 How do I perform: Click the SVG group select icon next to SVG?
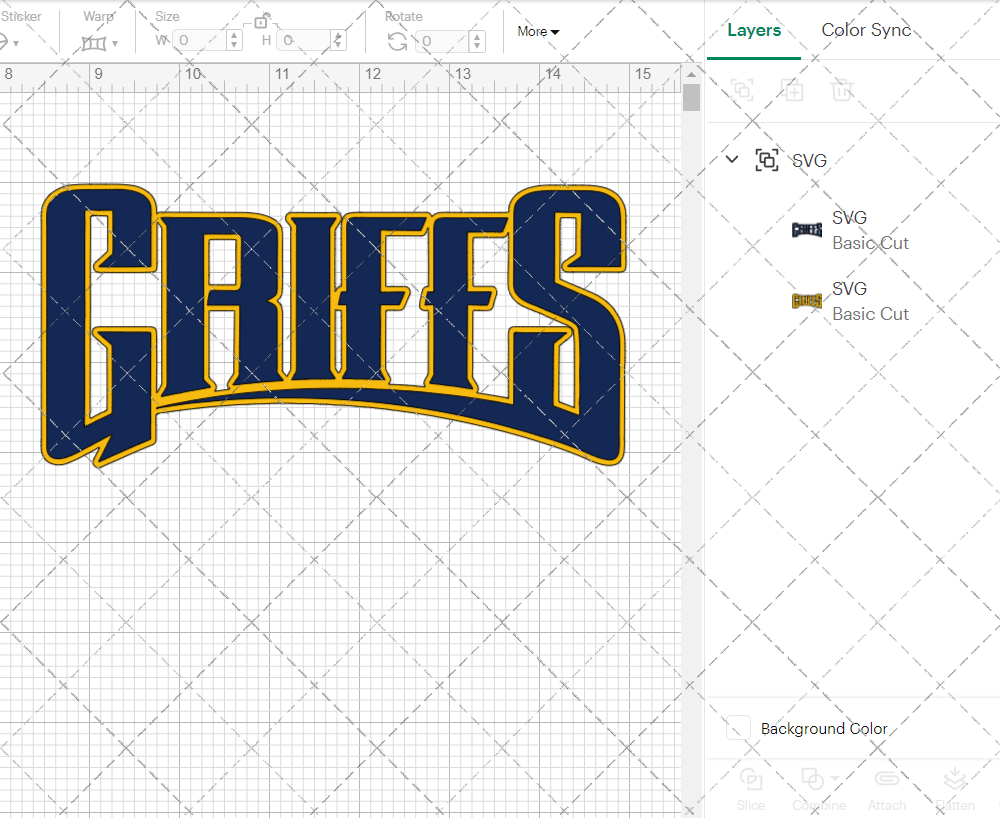click(767, 160)
